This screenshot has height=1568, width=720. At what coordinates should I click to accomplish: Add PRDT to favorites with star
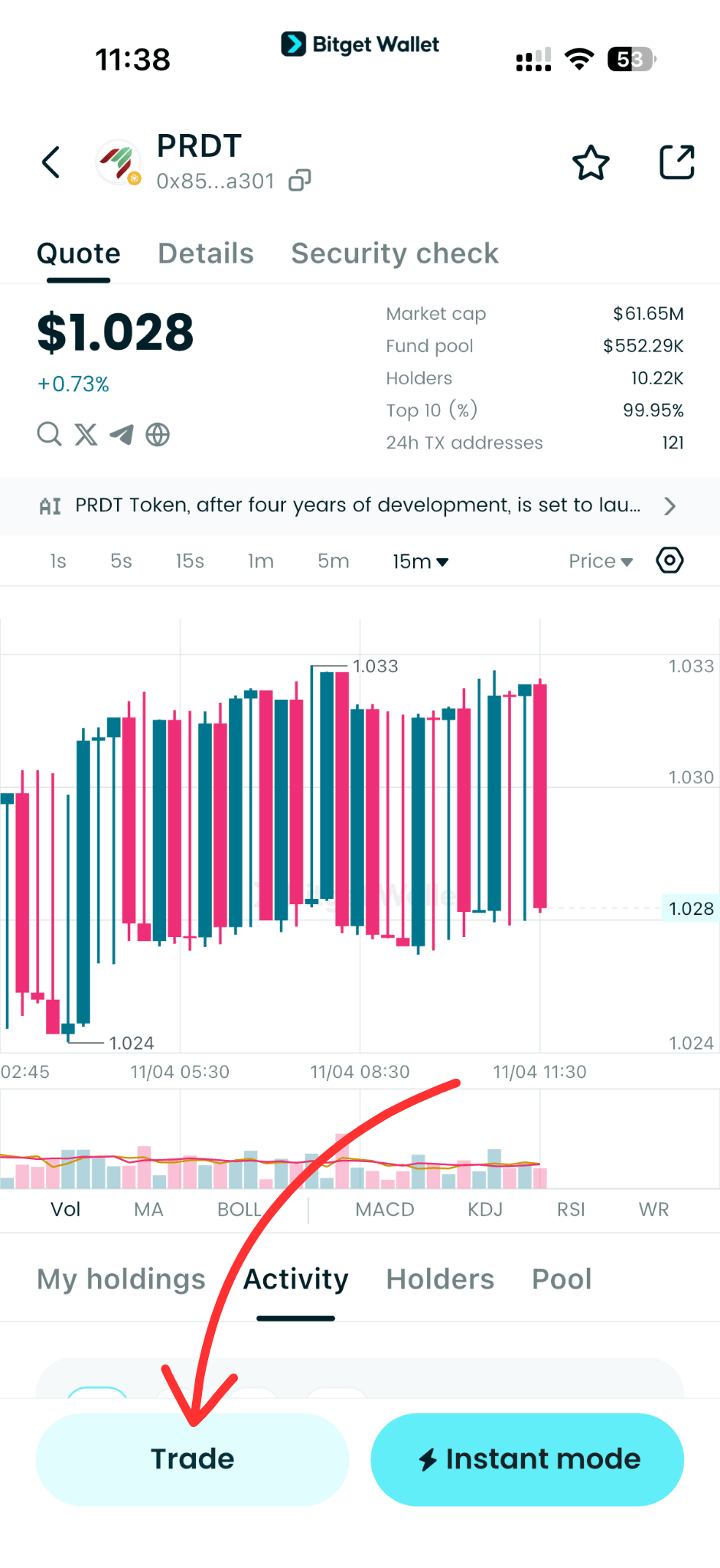[x=591, y=162]
